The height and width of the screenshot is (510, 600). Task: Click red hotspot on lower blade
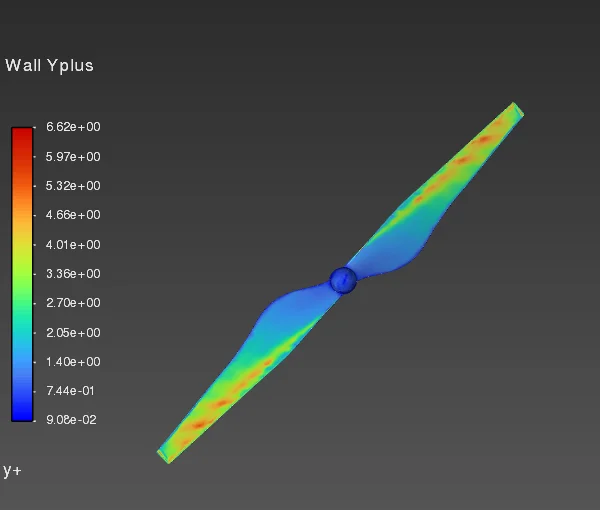pos(199,424)
